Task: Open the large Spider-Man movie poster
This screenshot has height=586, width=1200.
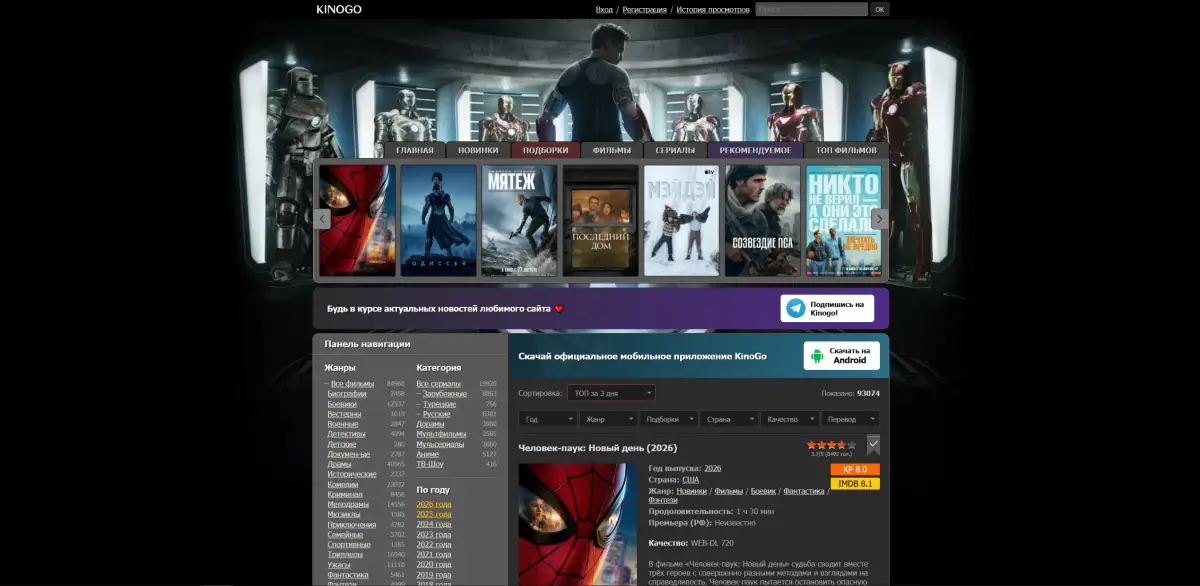Action: click(578, 524)
